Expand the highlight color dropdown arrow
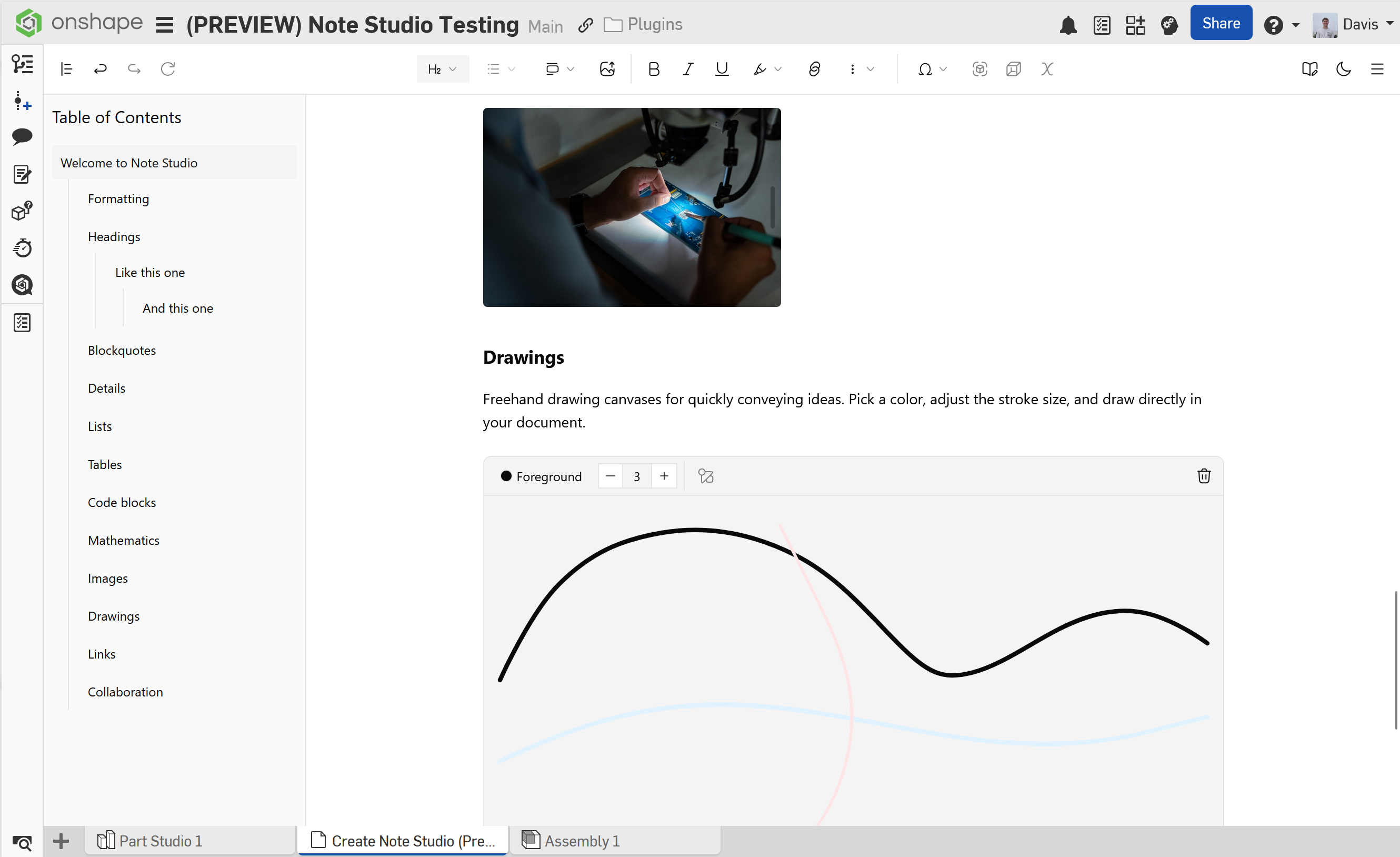The height and width of the screenshot is (857, 1400). (778, 69)
